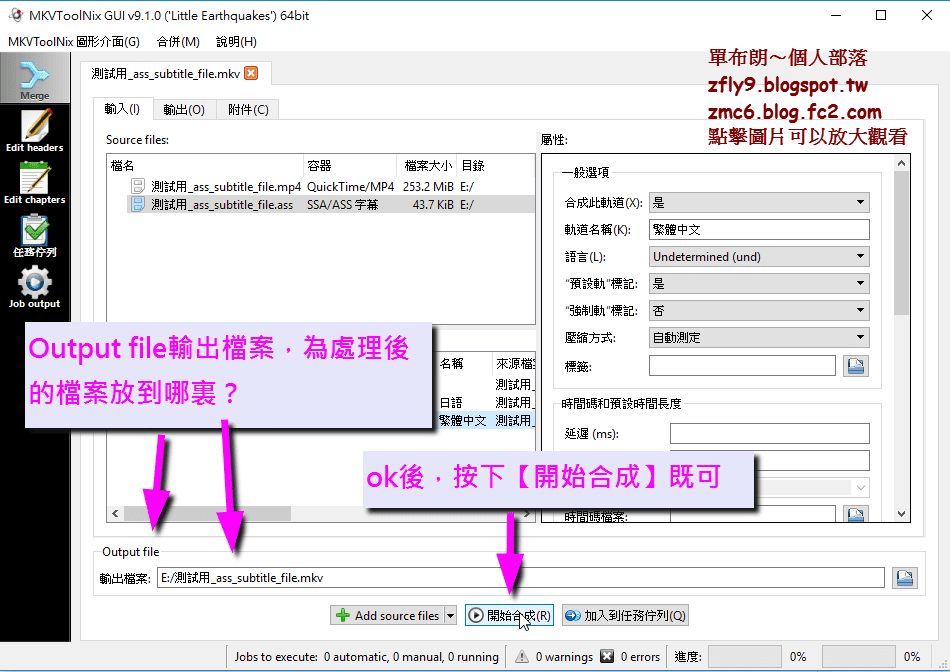The height and width of the screenshot is (672, 950).
Task: Click 開始合成(R) start multiplexing button
Action: click(x=509, y=616)
